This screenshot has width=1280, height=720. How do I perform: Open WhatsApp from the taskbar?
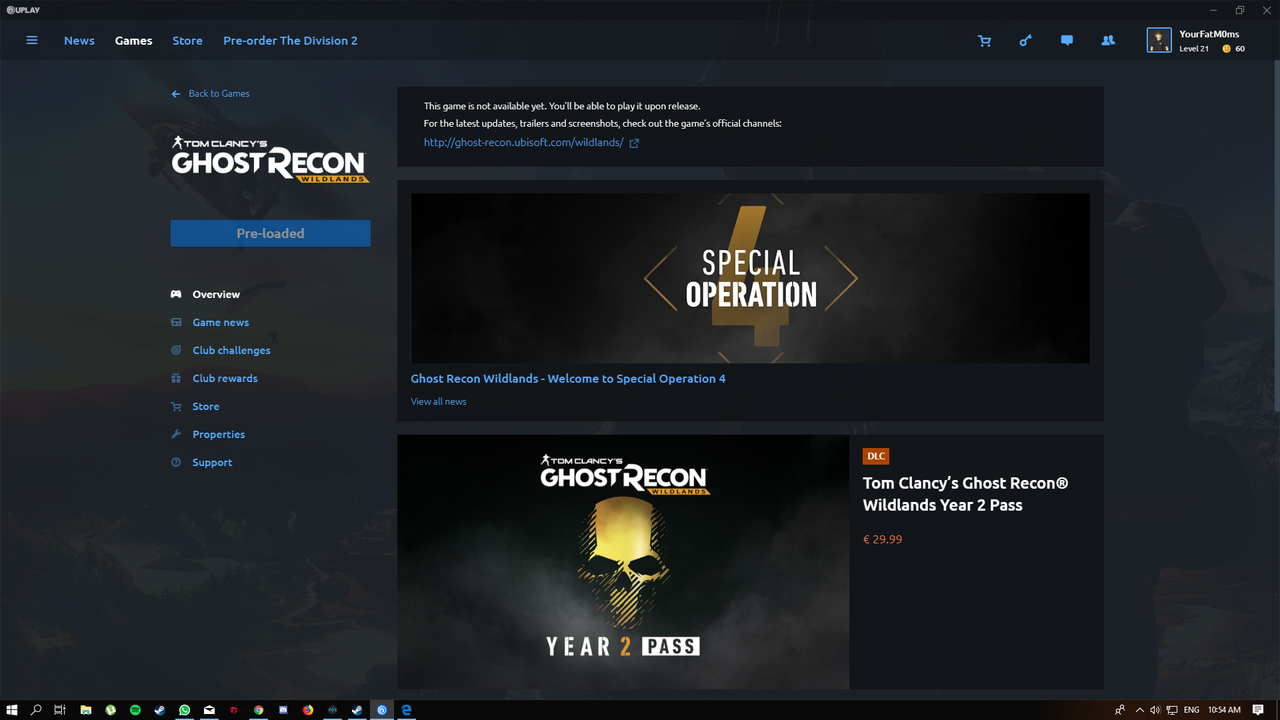[x=184, y=710]
